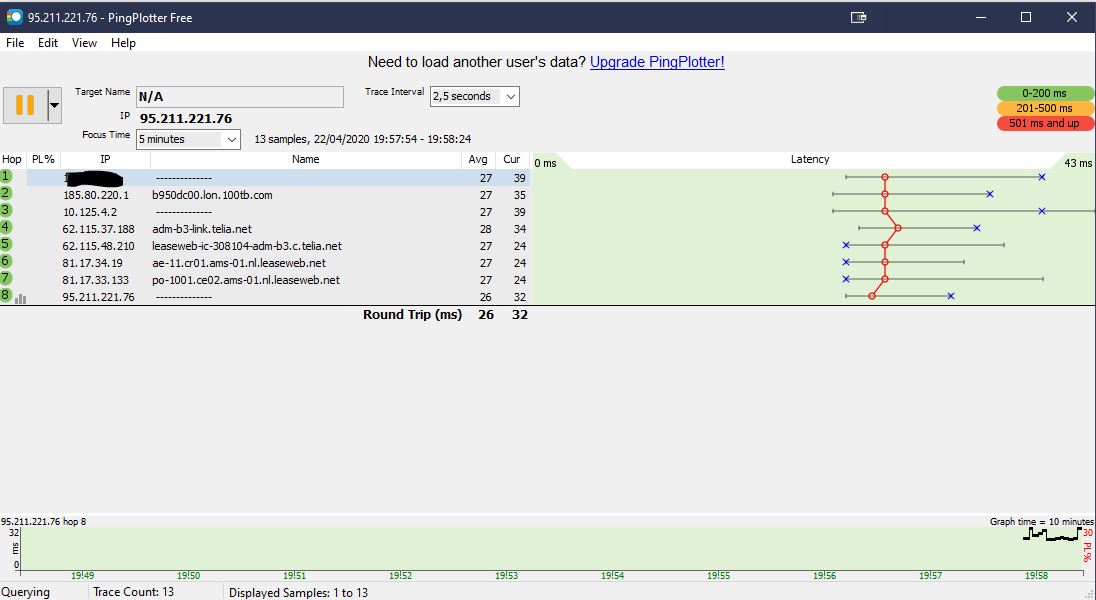Viewport: 1096px width, 600px height.
Task: Expand the Focus Time dropdown
Action: pyautogui.click(x=232, y=139)
